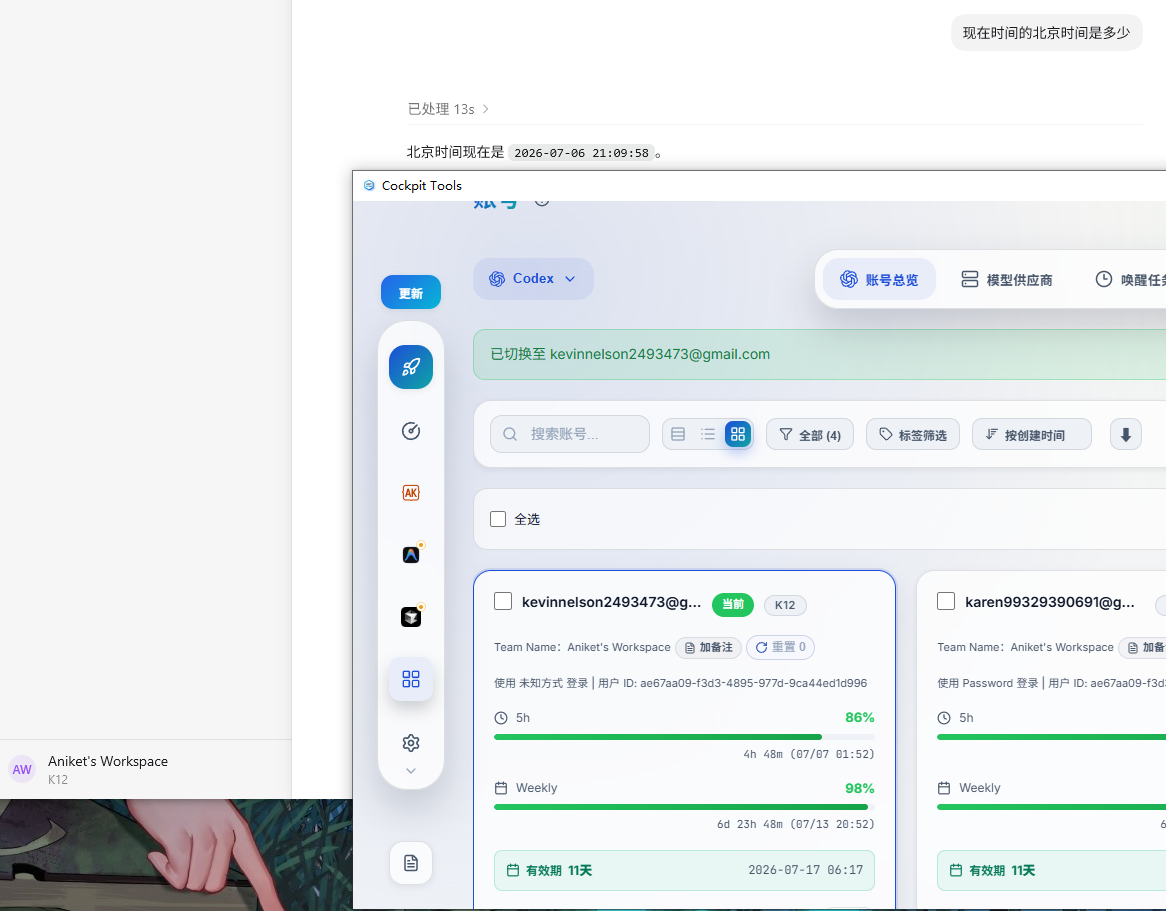
Task: Open the rocket icon in sidebar
Action: (x=410, y=367)
